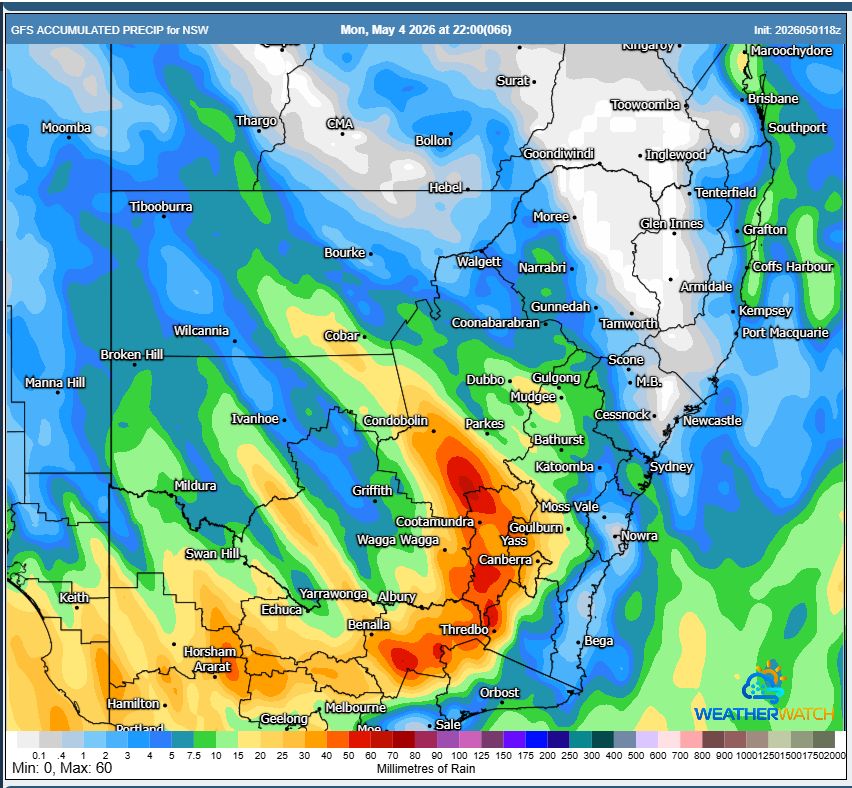Click the 100 mm legend color swatch
The image size is (852, 788).
pos(470,740)
